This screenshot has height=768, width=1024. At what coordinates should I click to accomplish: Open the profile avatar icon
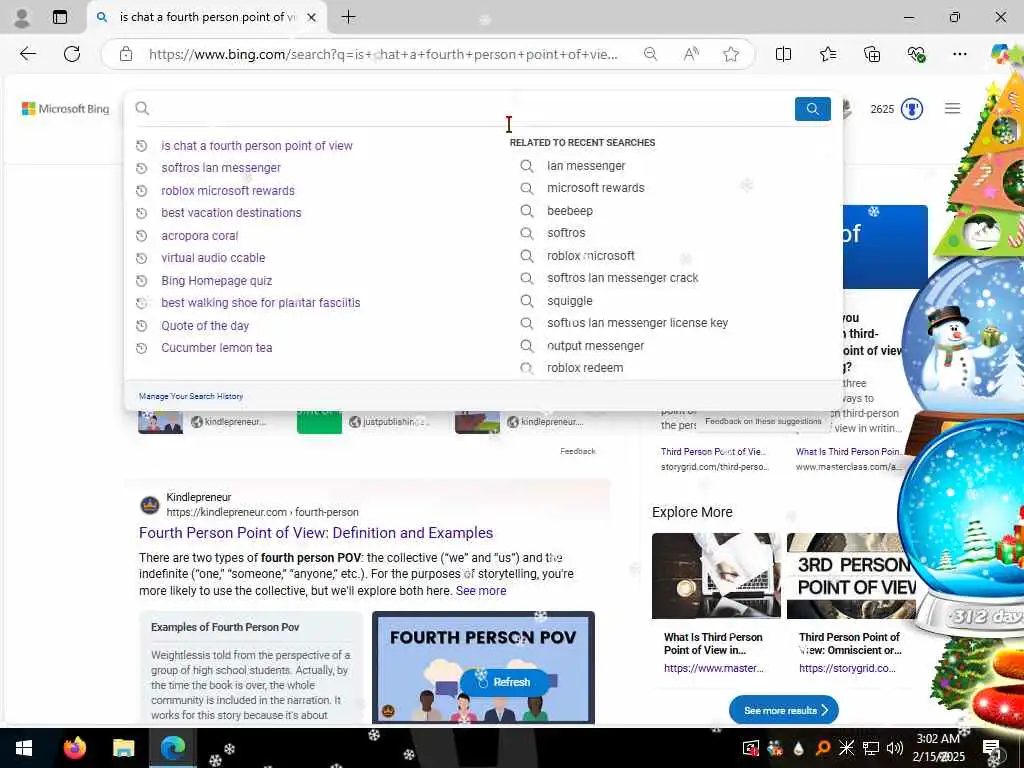[22, 17]
